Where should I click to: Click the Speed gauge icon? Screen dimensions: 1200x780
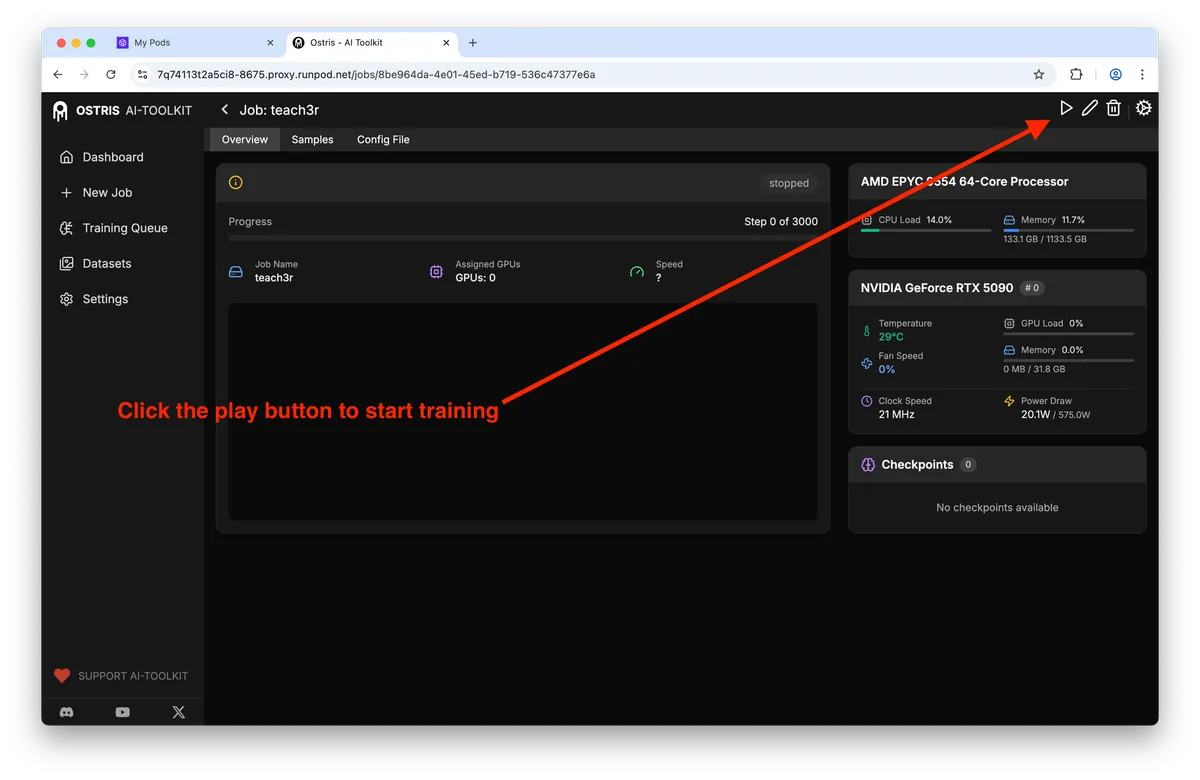pos(637,272)
